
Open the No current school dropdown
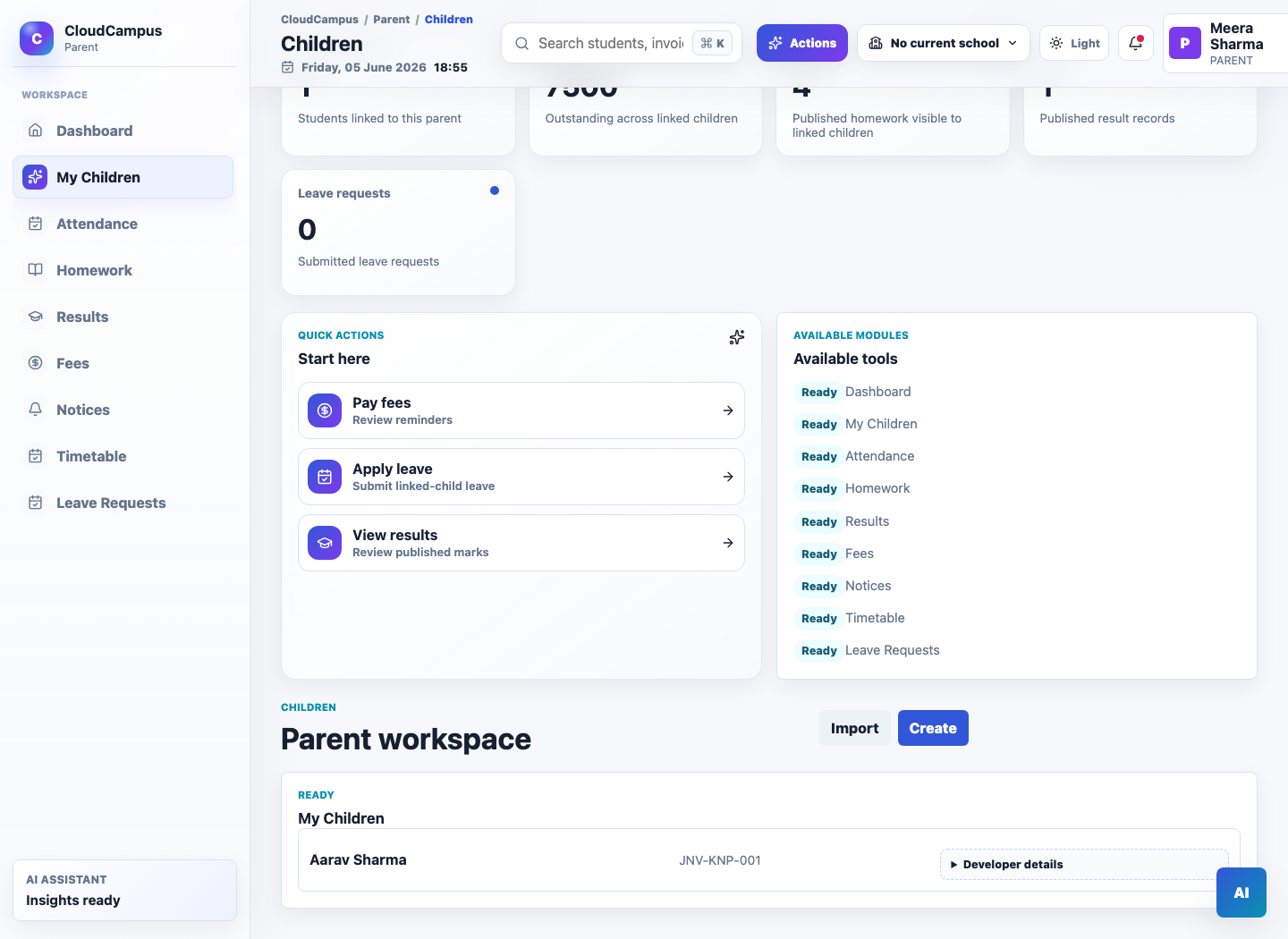point(944,43)
